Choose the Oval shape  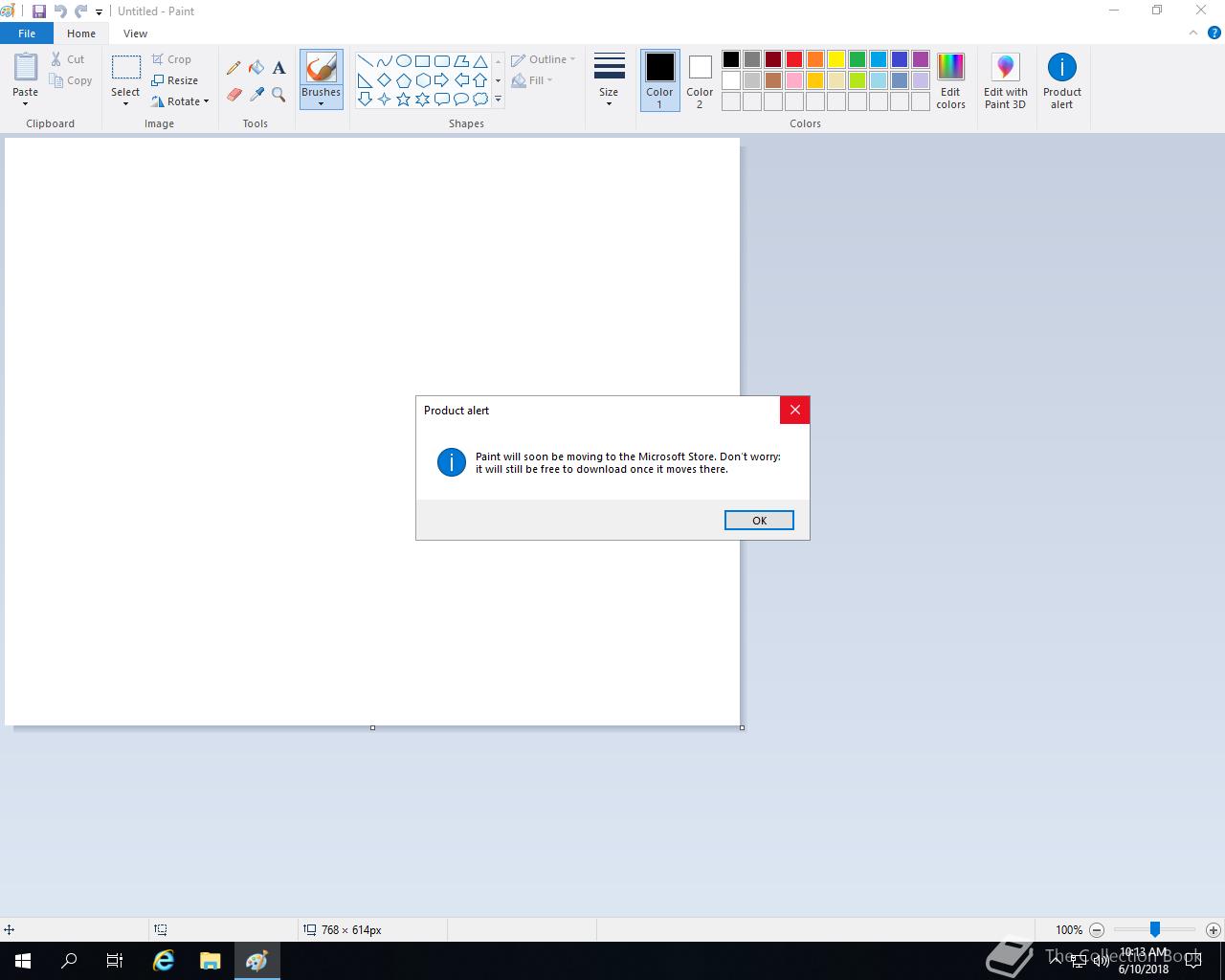[x=403, y=61]
